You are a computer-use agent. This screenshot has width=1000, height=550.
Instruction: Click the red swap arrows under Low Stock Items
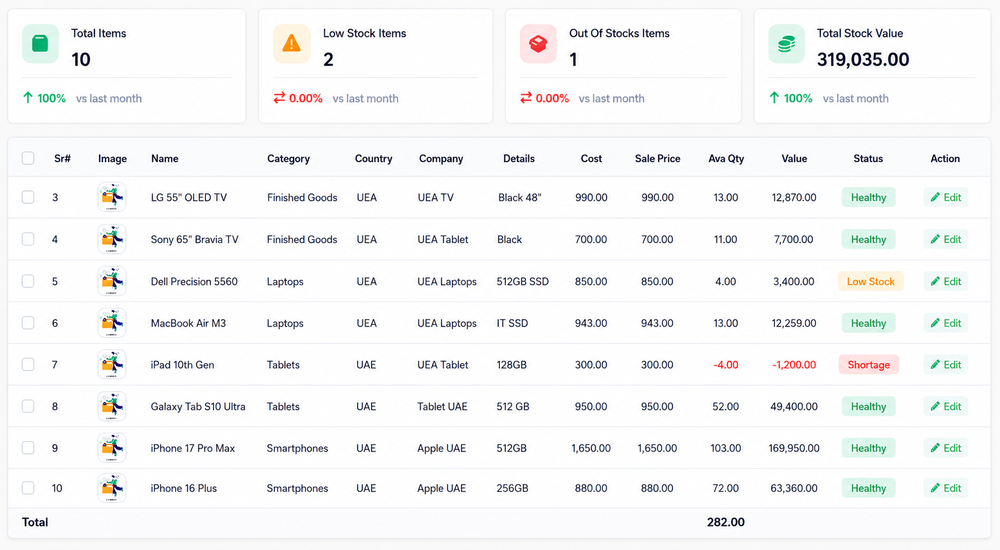[x=279, y=98]
